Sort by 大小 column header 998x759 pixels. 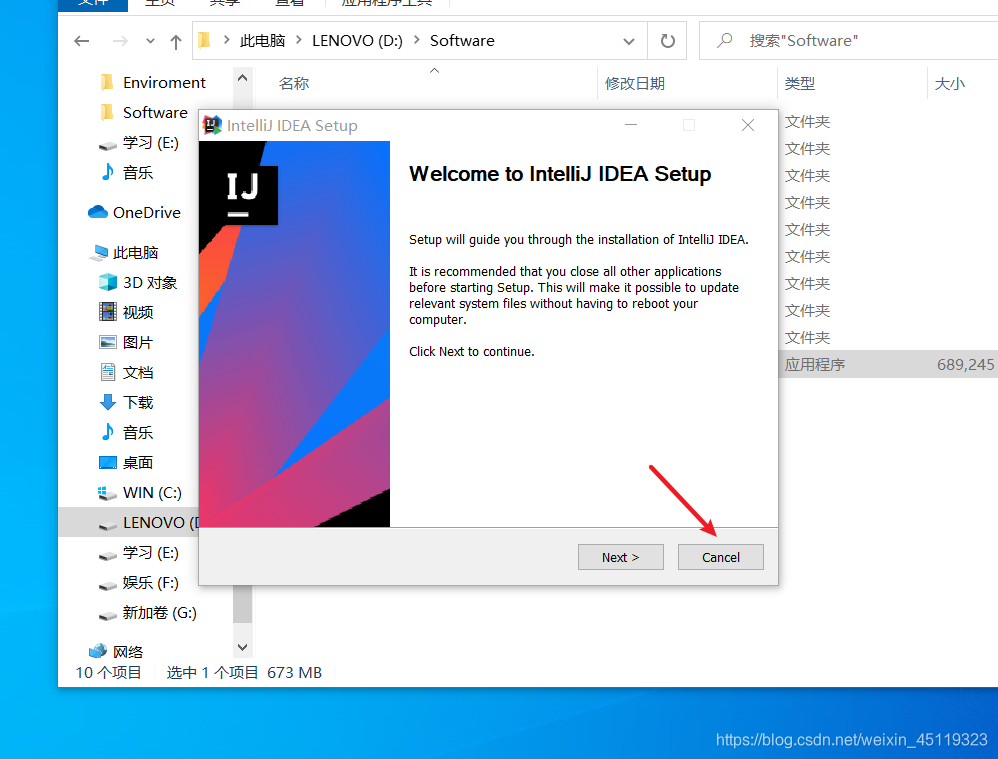(x=950, y=83)
